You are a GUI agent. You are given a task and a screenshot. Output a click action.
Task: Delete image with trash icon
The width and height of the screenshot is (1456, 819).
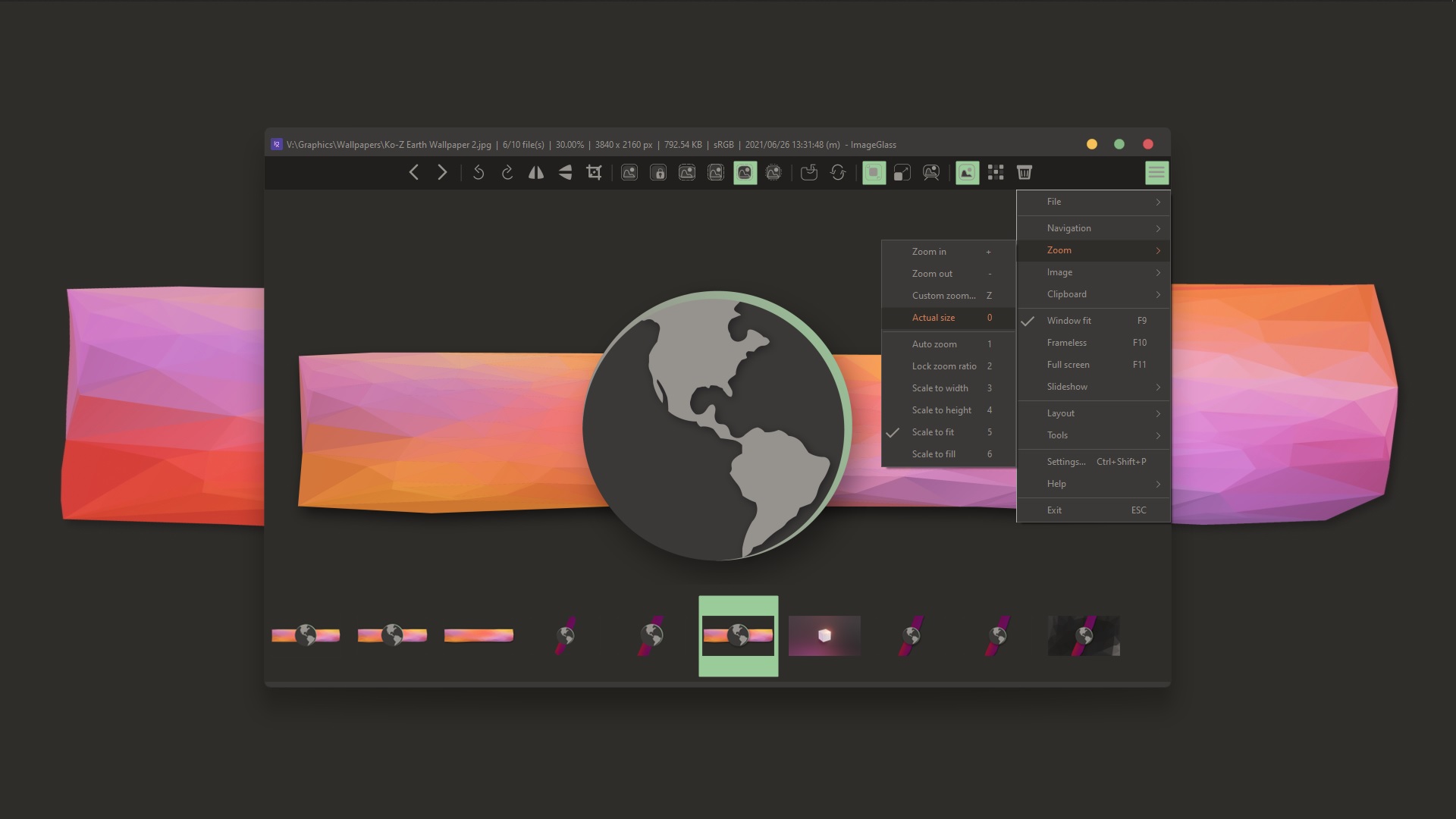click(x=1025, y=173)
